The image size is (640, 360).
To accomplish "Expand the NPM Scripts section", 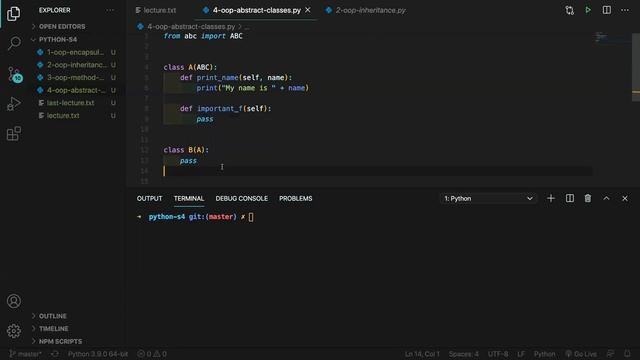I will click(60, 341).
